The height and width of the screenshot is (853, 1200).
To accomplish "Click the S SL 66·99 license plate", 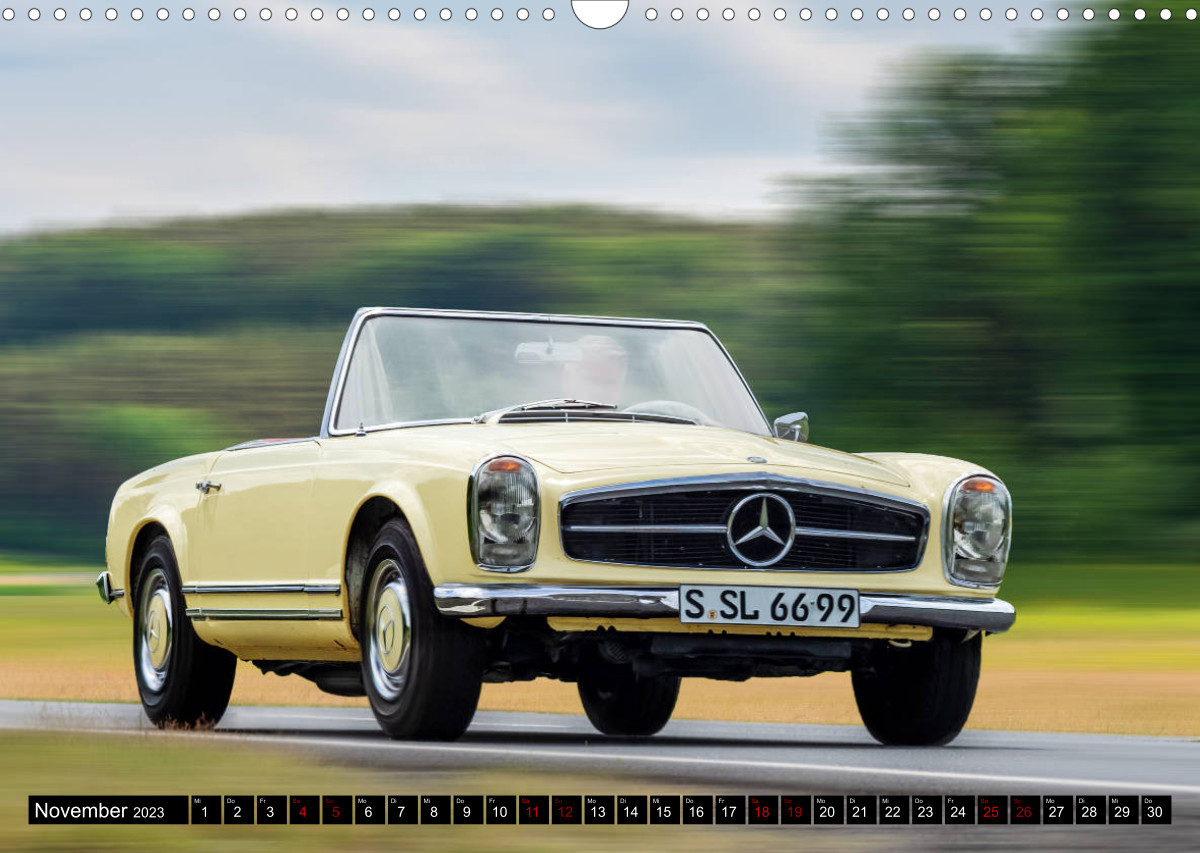I will [769, 606].
